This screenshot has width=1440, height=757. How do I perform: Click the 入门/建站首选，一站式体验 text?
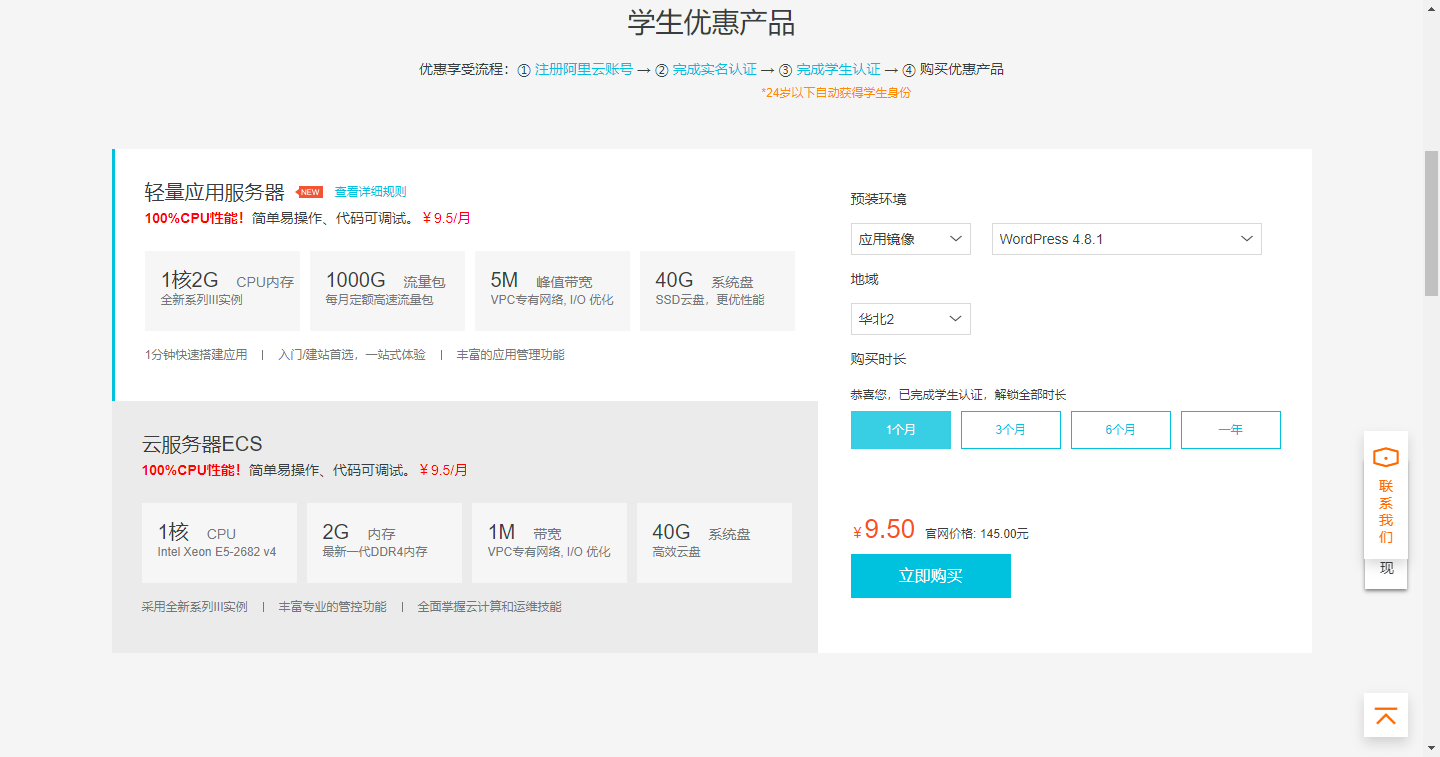click(x=352, y=355)
